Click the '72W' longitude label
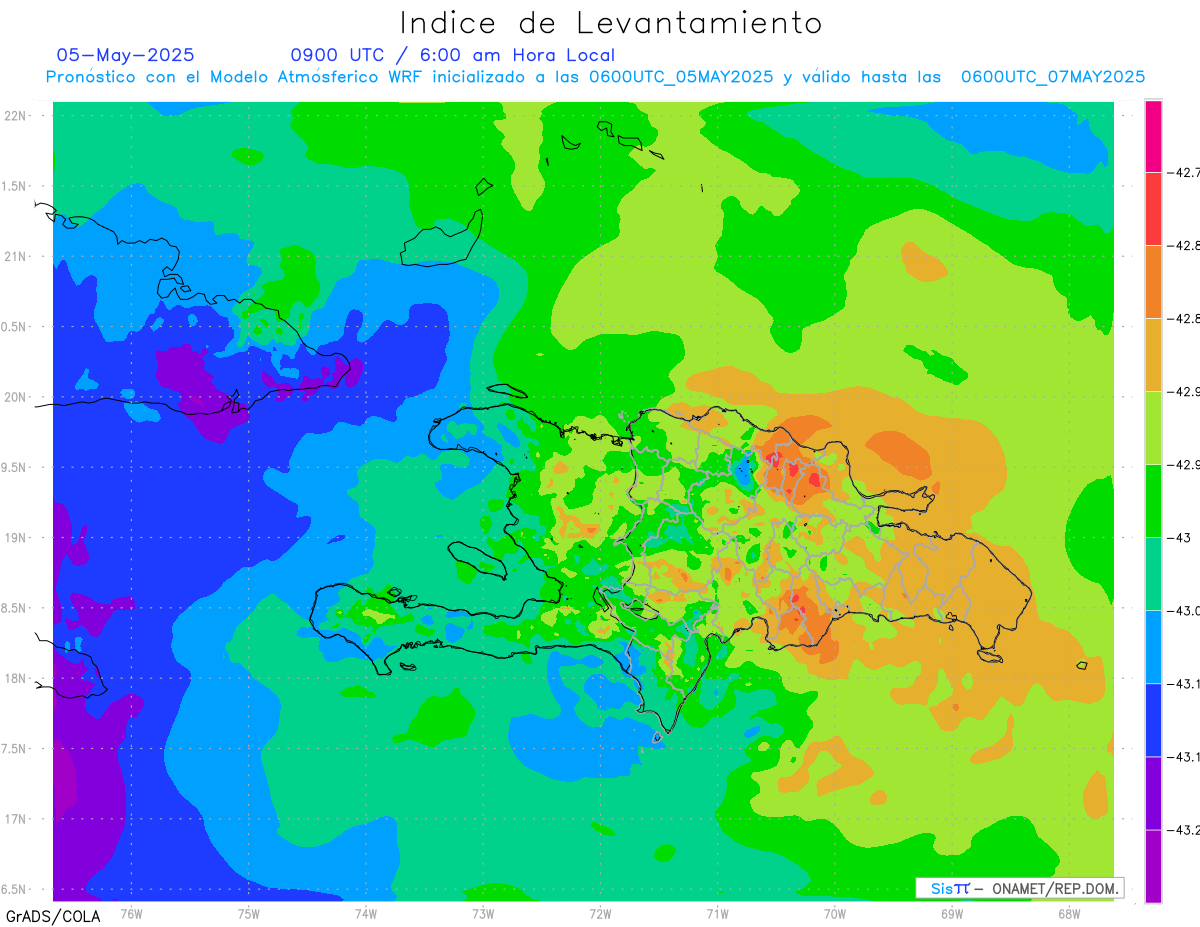The height and width of the screenshot is (927, 1200). (x=600, y=913)
